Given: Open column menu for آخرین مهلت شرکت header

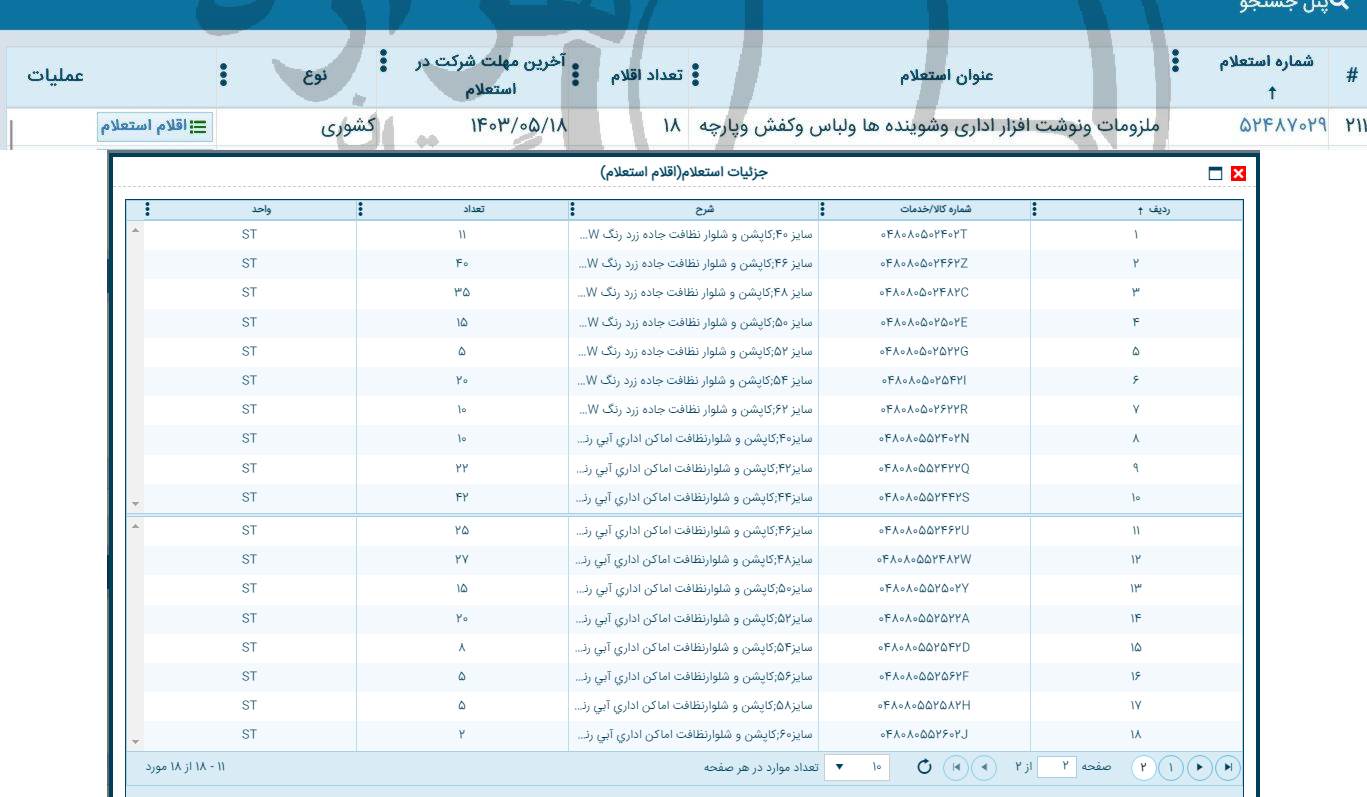Looking at the screenshot, I should point(384,62).
